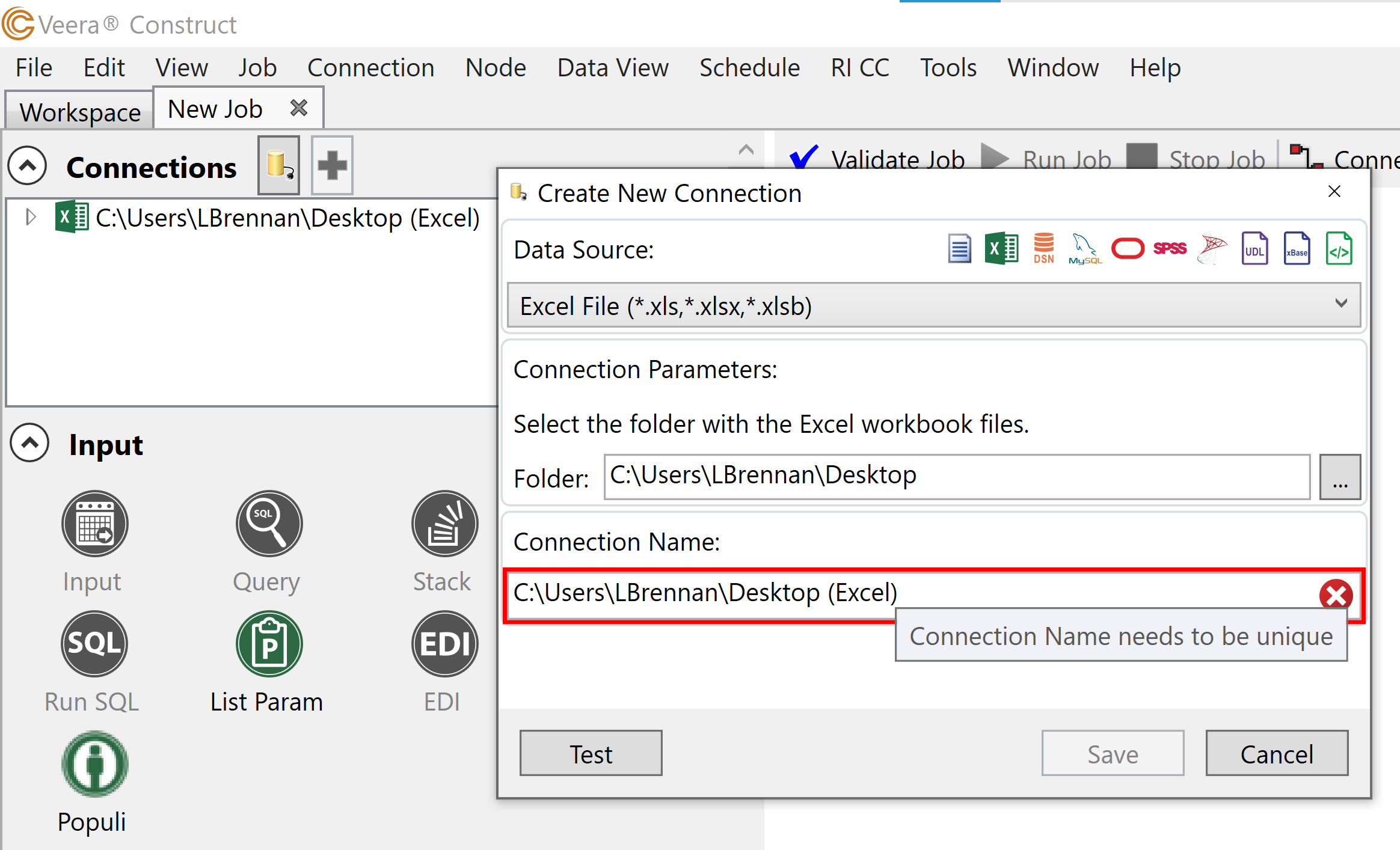The width and height of the screenshot is (1400, 850).
Task: Click the Query node icon
Action: click(269, 523)
